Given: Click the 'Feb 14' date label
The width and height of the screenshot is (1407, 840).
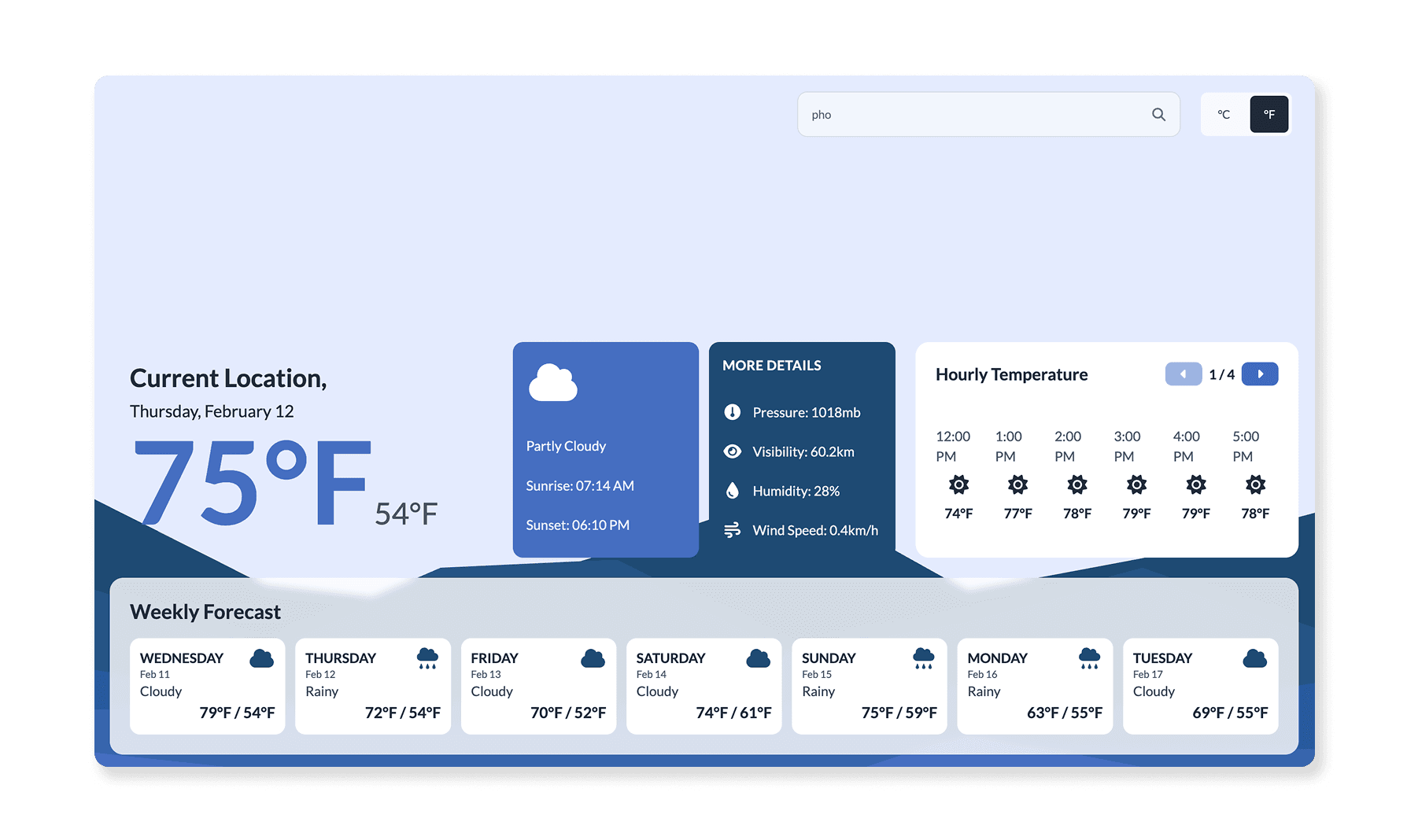Looking at the screenshot, I should click(652, 675).
